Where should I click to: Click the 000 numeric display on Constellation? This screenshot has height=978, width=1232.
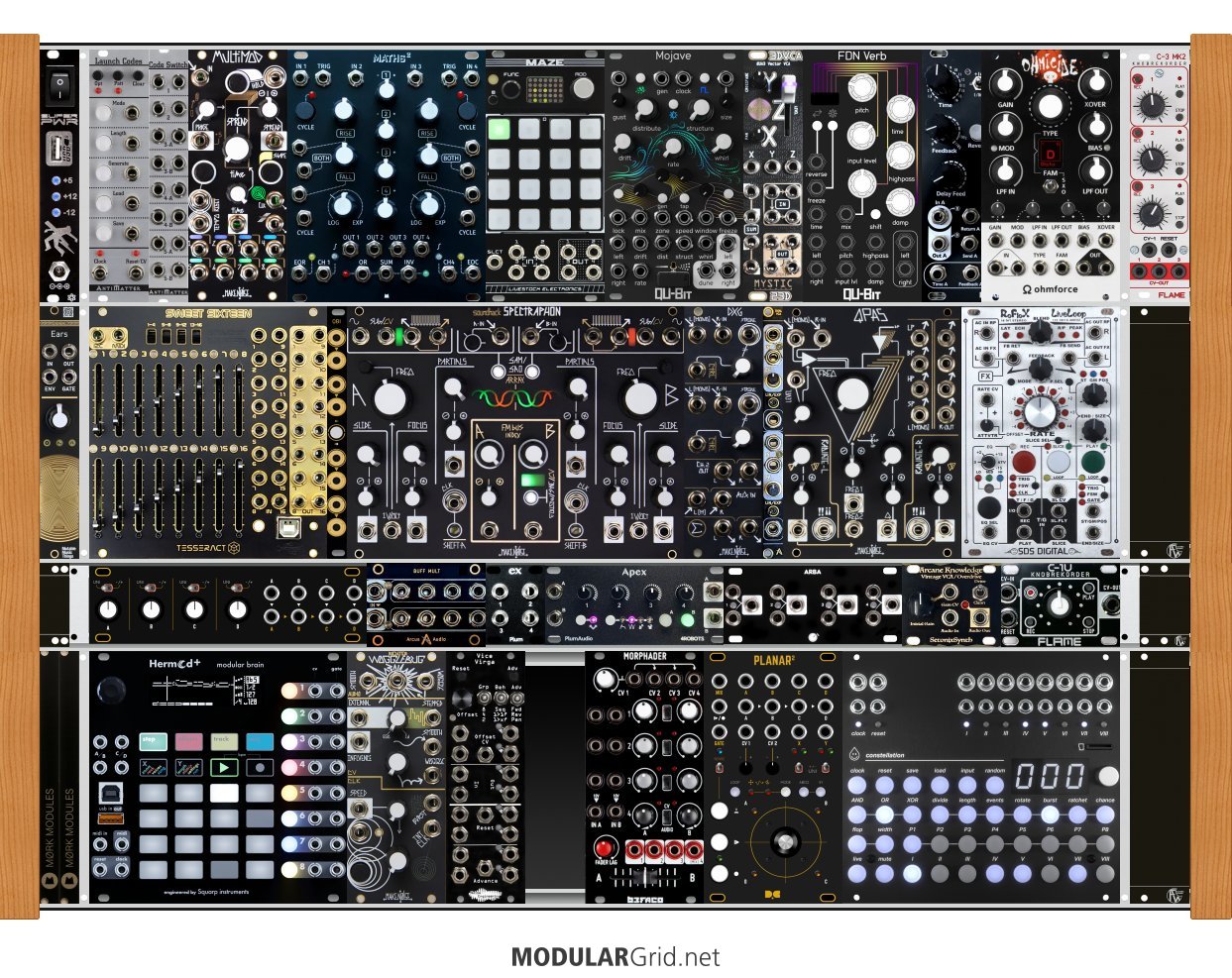pyautogui.click(x=1049, y=776)
